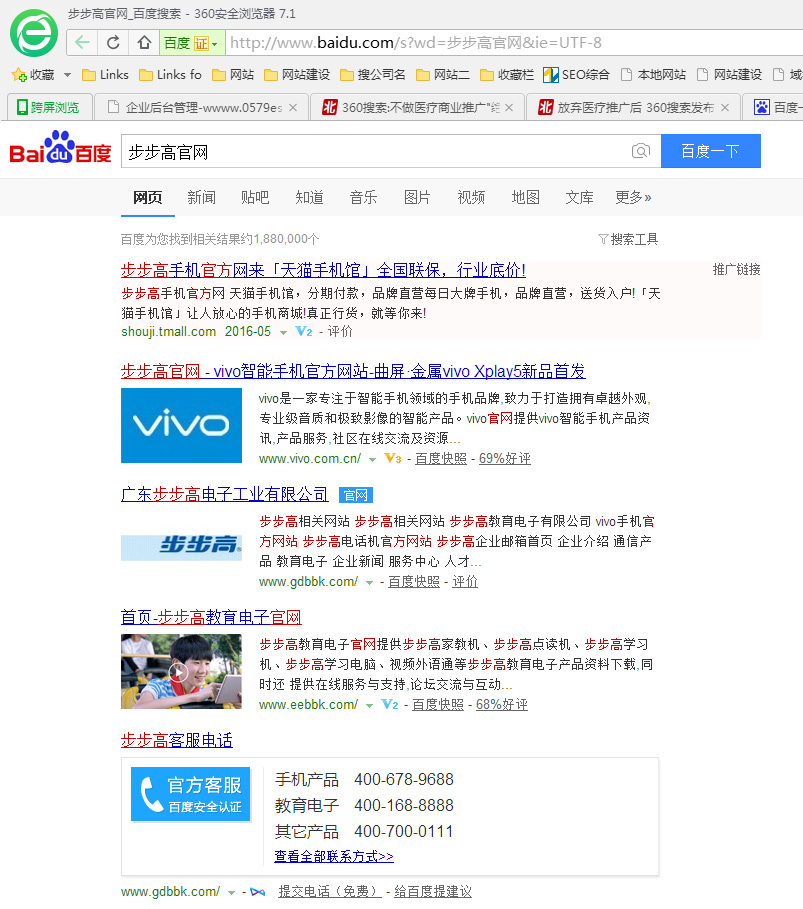Screen dimensions: 803x909
Task: Click the Baidu logo
Action: coord(60,148)
